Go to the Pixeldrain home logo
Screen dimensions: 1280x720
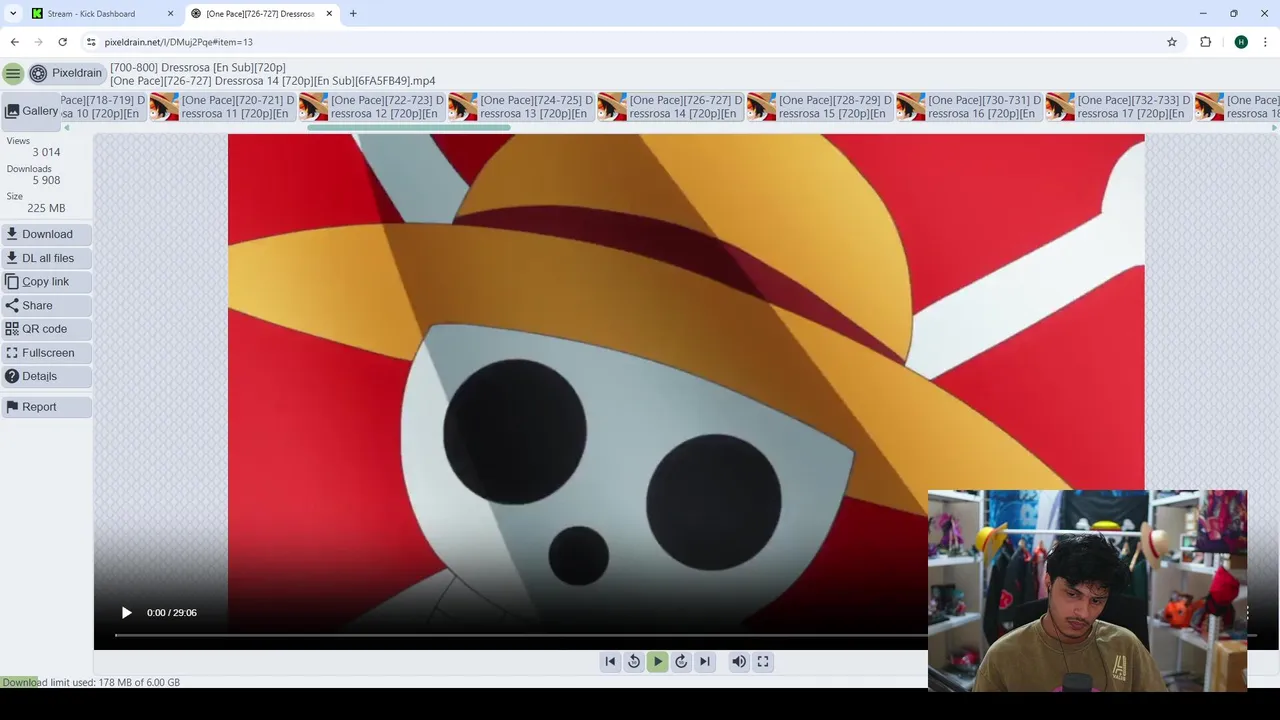[66, 73]
